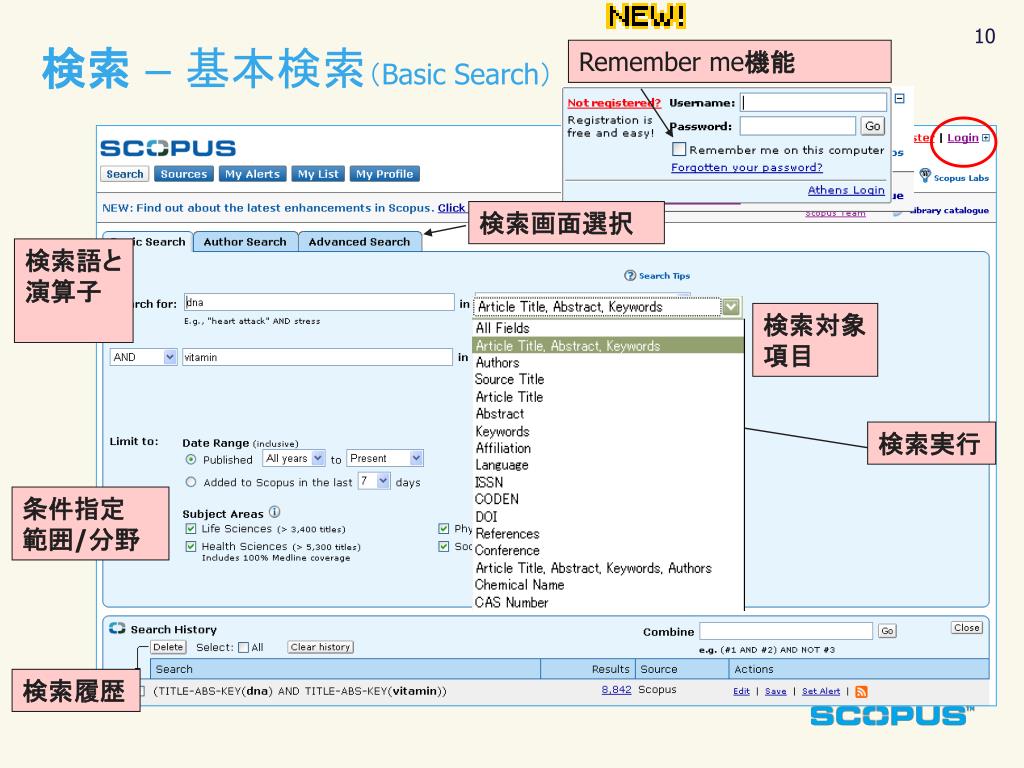
Task: Click the Save action link
Action: 775,692
